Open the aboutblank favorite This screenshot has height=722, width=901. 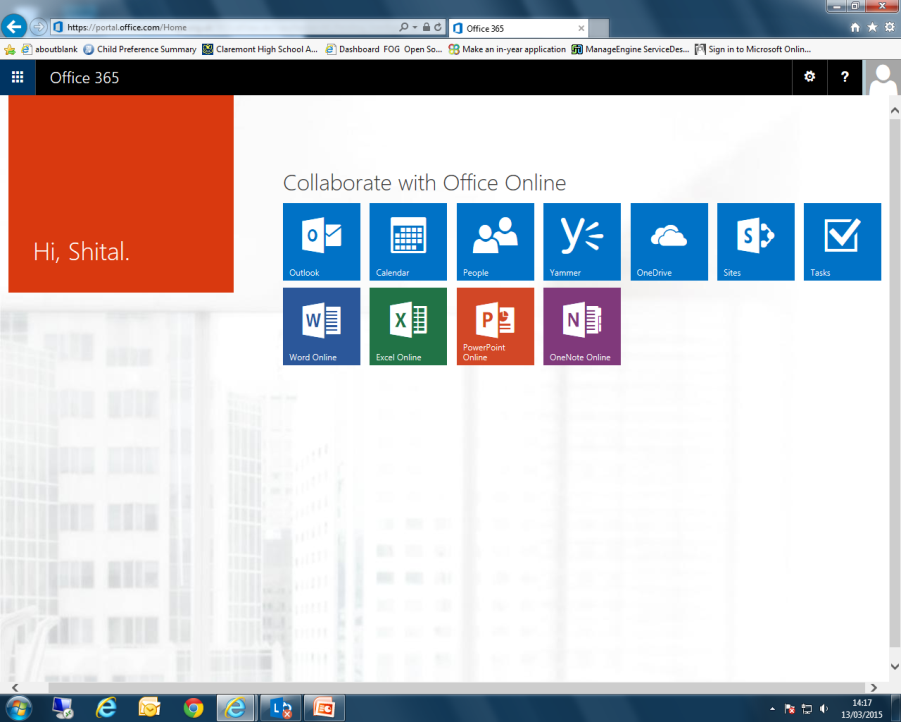click(x=49, y=49)
